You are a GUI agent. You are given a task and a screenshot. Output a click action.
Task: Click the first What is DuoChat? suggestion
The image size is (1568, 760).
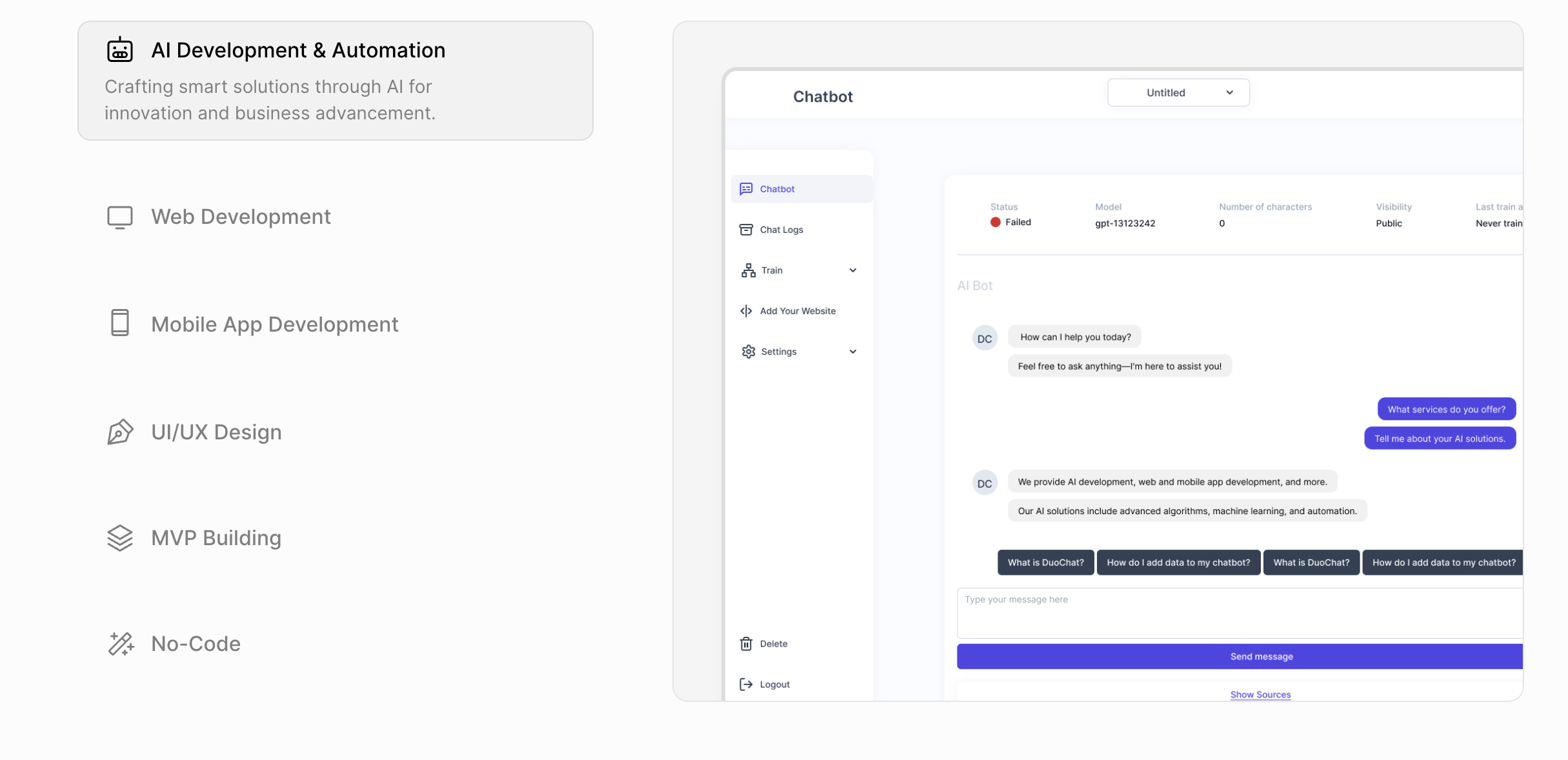coord(1045,563)
